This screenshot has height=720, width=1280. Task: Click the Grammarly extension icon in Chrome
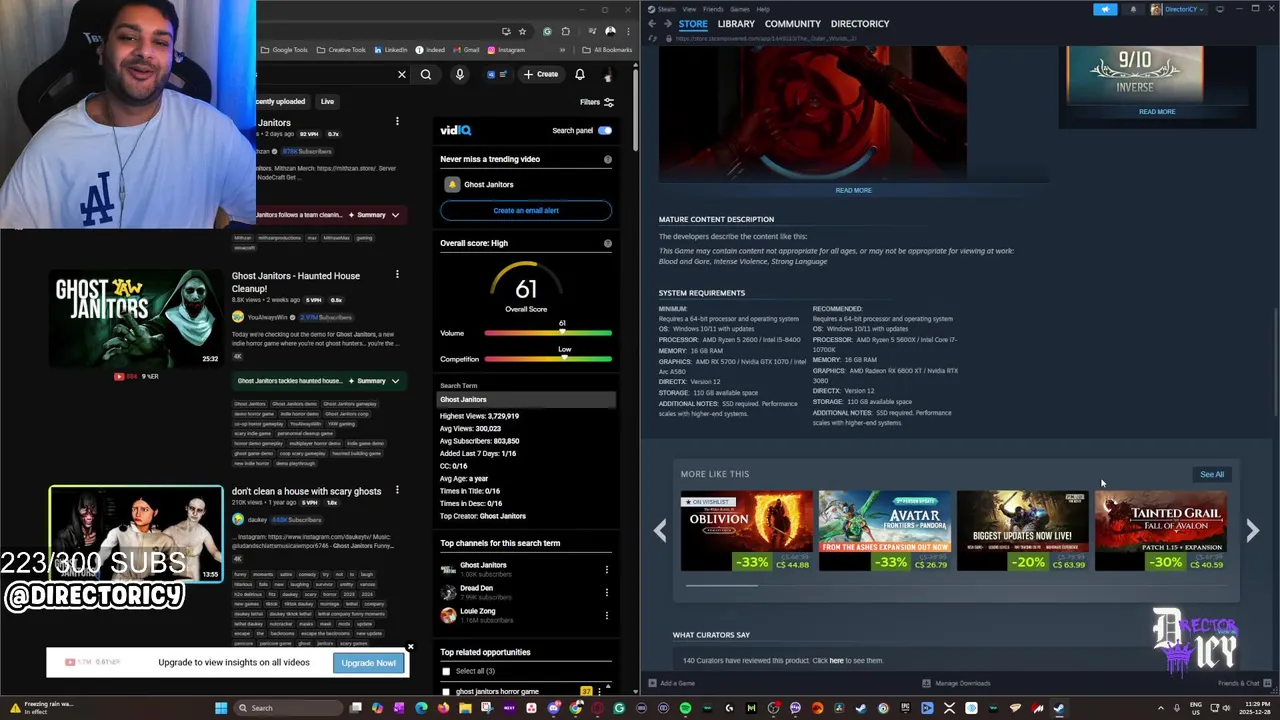[x=547, y=31]
